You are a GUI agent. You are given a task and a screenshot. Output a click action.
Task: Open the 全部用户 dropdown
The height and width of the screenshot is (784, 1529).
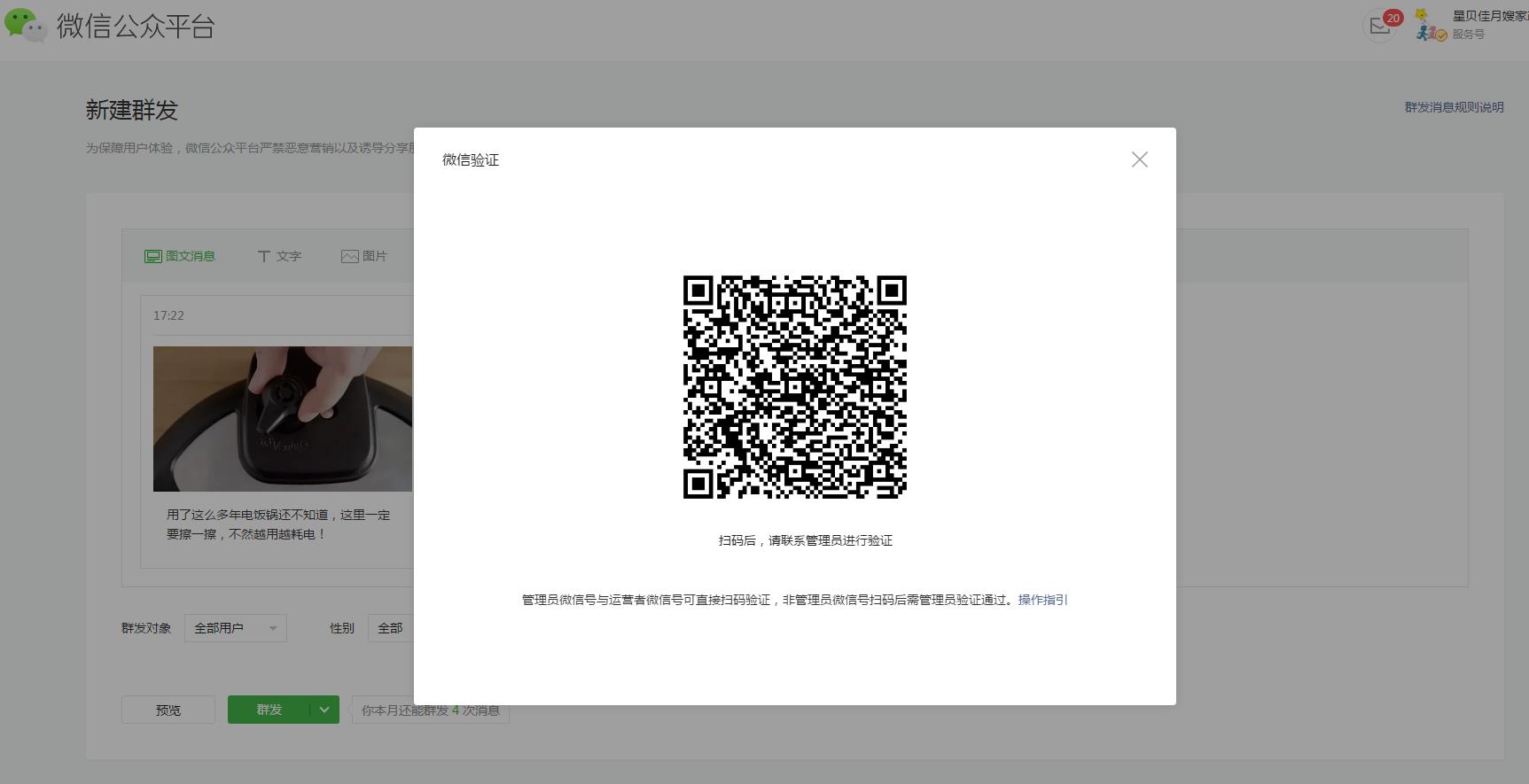click(x=236, y=628)
